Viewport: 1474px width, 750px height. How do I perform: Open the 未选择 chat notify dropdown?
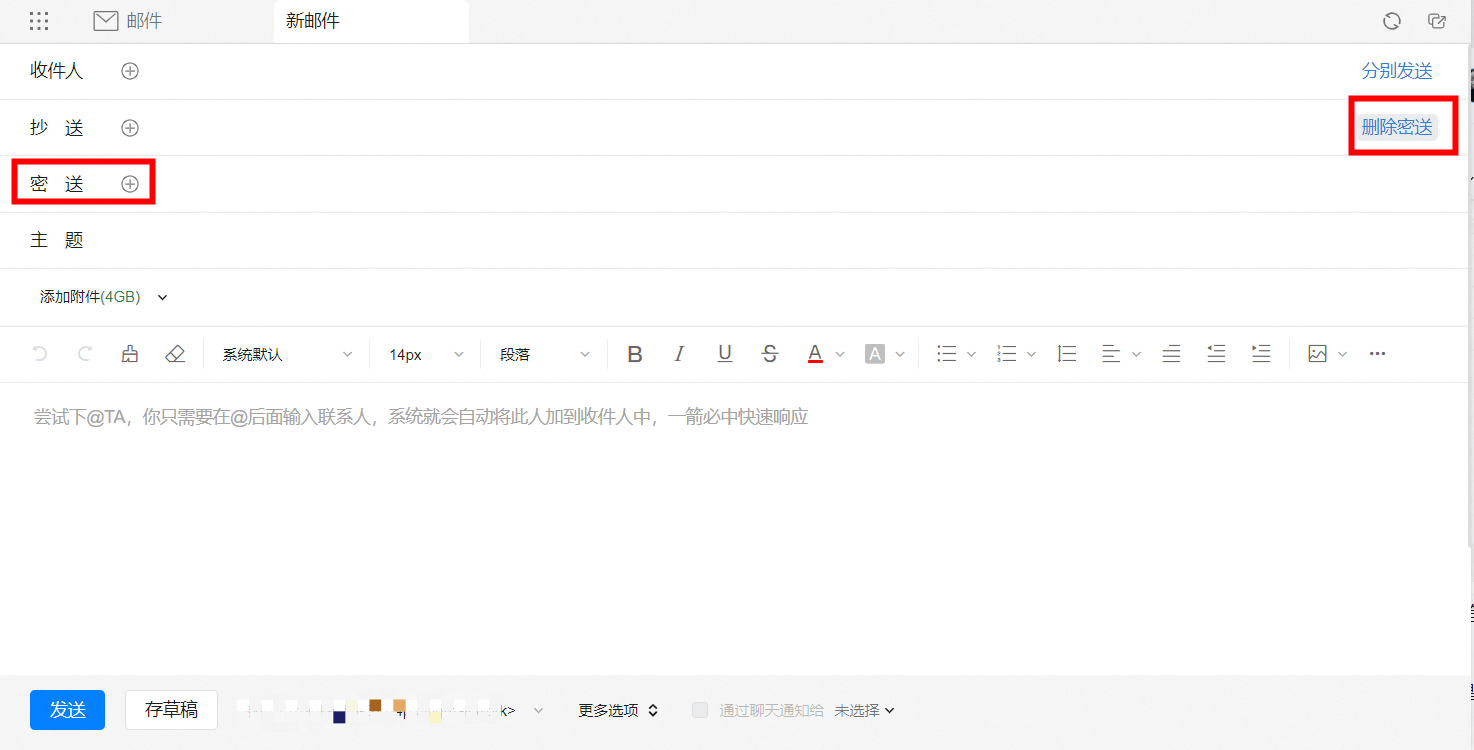pos(865,711)
